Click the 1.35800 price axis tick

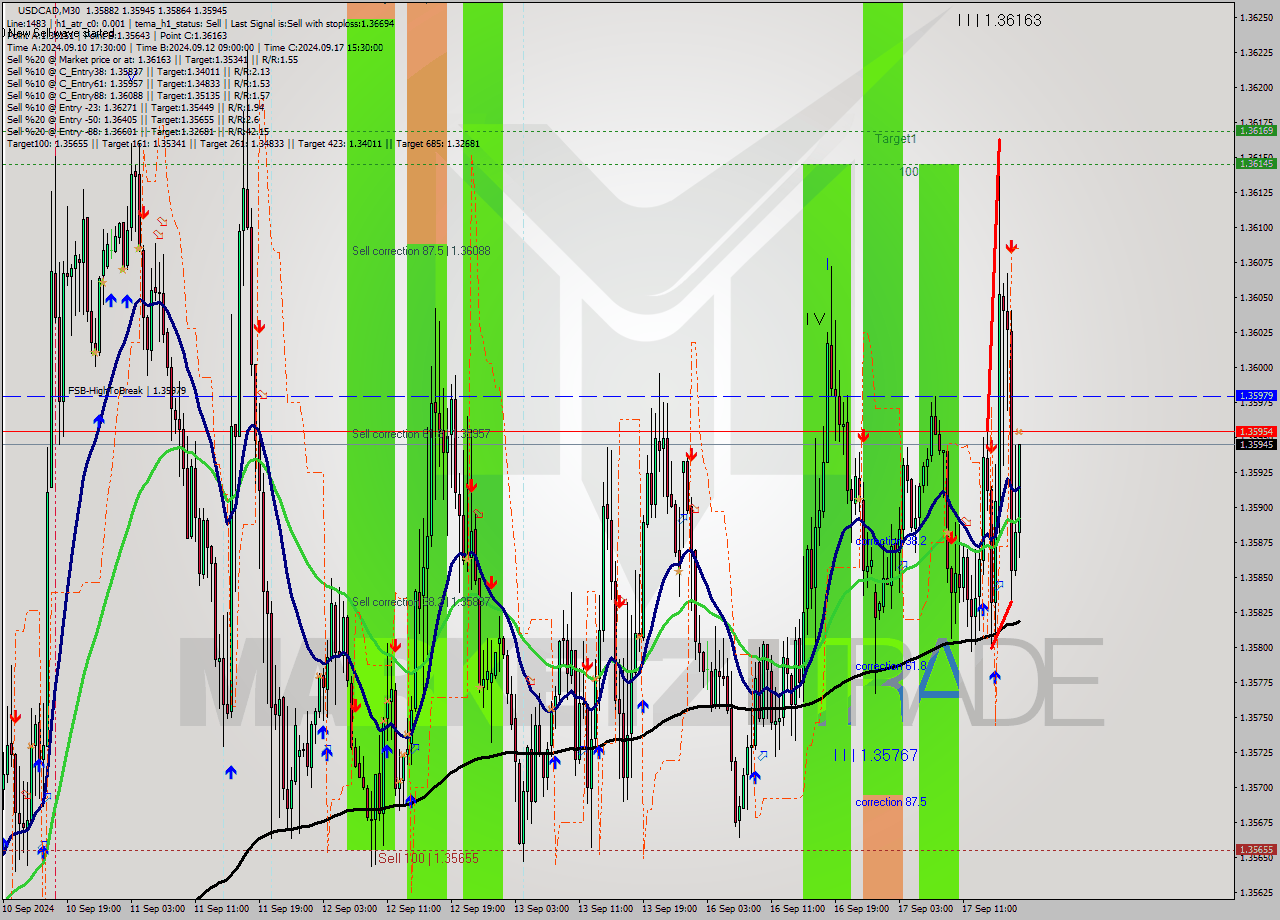(1256, 648)
